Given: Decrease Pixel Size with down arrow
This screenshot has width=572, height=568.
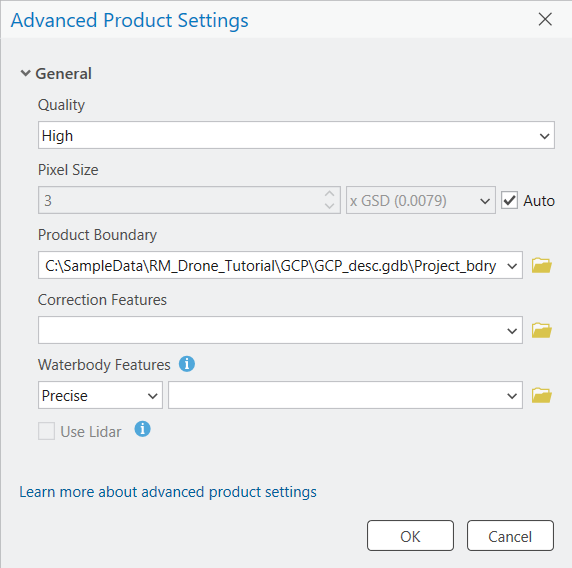Looking at the screenshot, I should [329, 206].
